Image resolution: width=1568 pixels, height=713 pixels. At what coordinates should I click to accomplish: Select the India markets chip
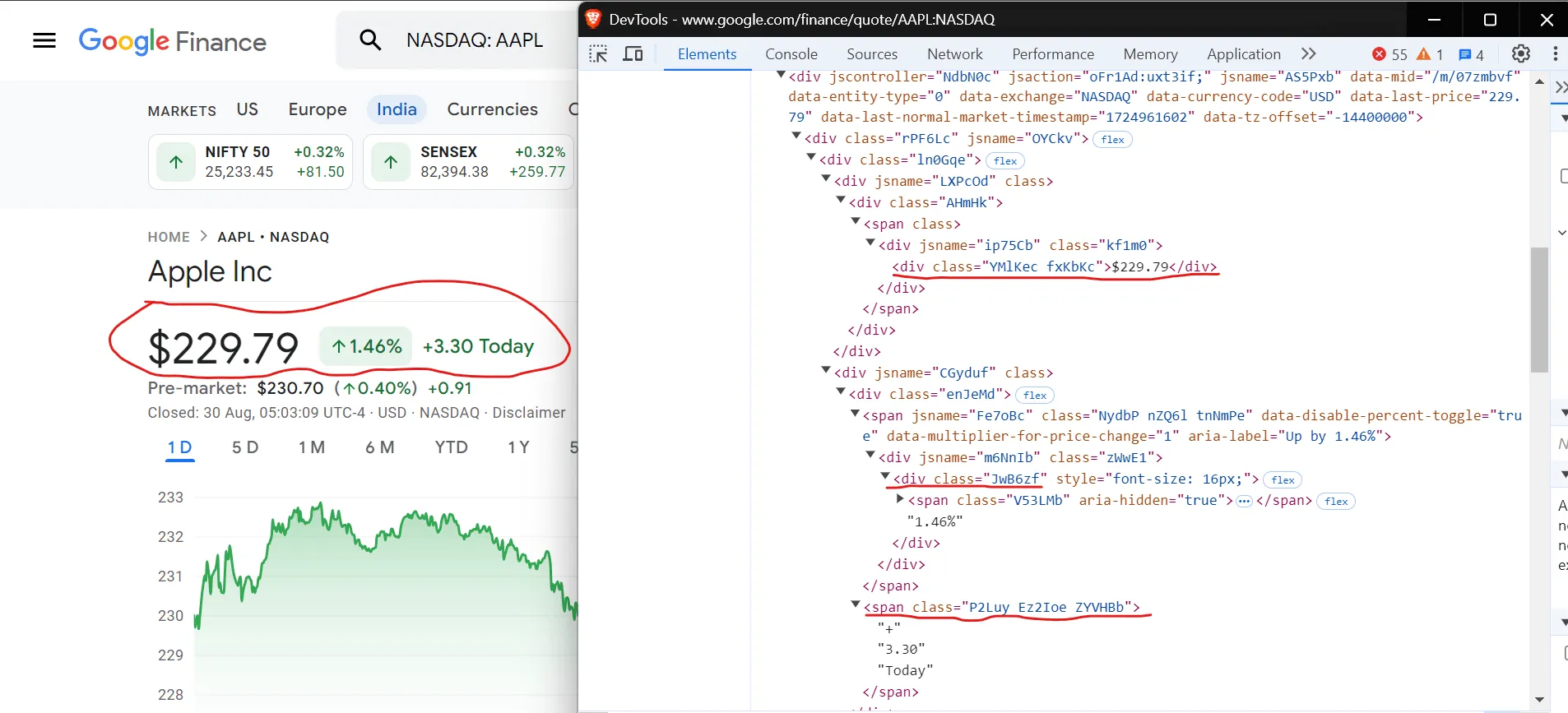pos(397,109)
